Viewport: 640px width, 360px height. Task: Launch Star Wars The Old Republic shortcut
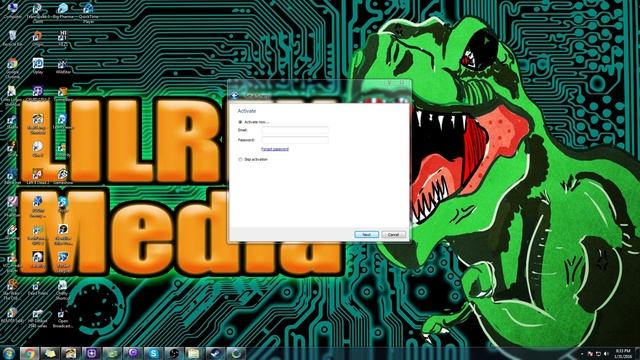pyautogui.click(x=12, y=289)
